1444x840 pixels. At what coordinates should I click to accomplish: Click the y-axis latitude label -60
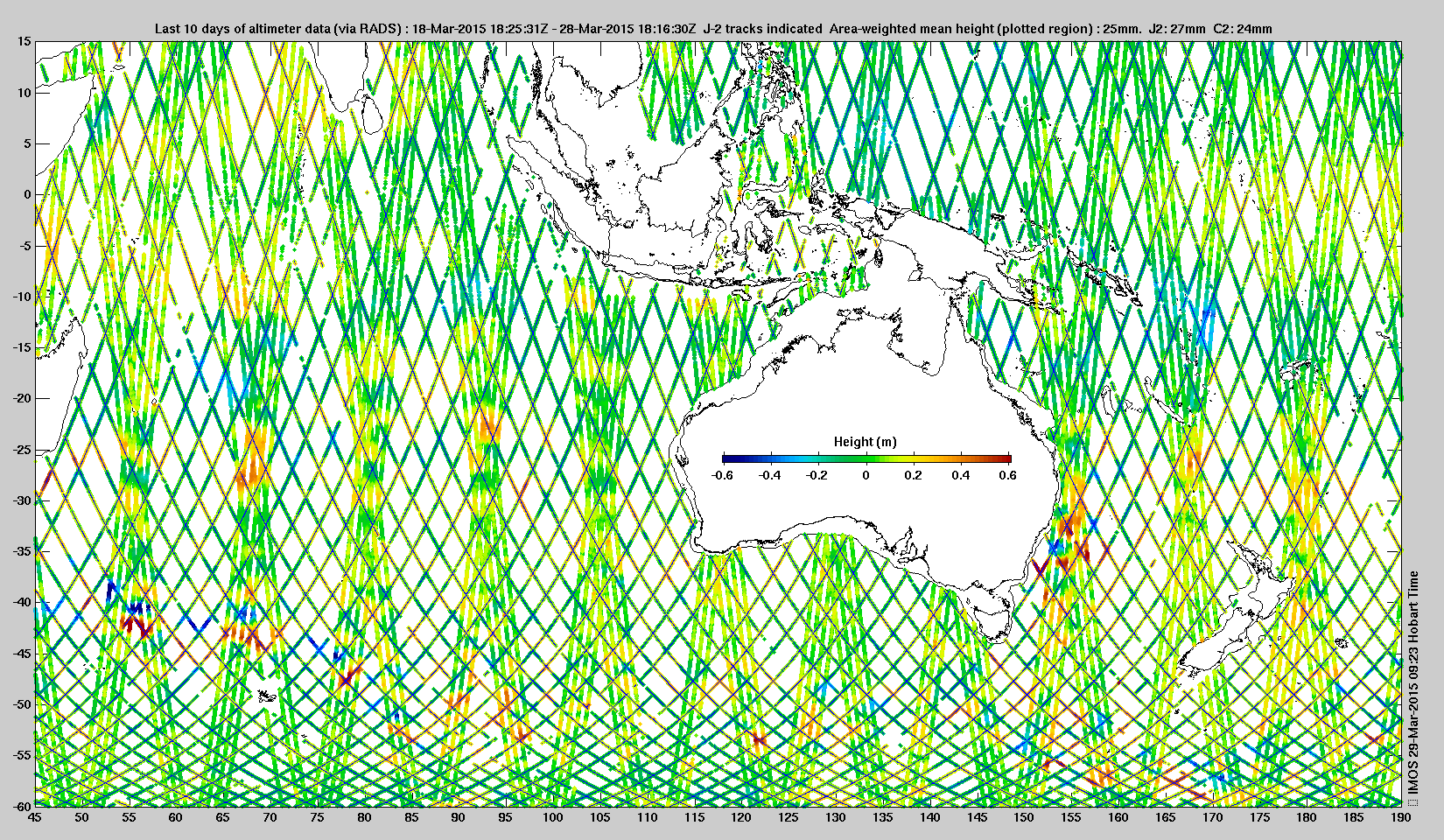click(20, 806)
